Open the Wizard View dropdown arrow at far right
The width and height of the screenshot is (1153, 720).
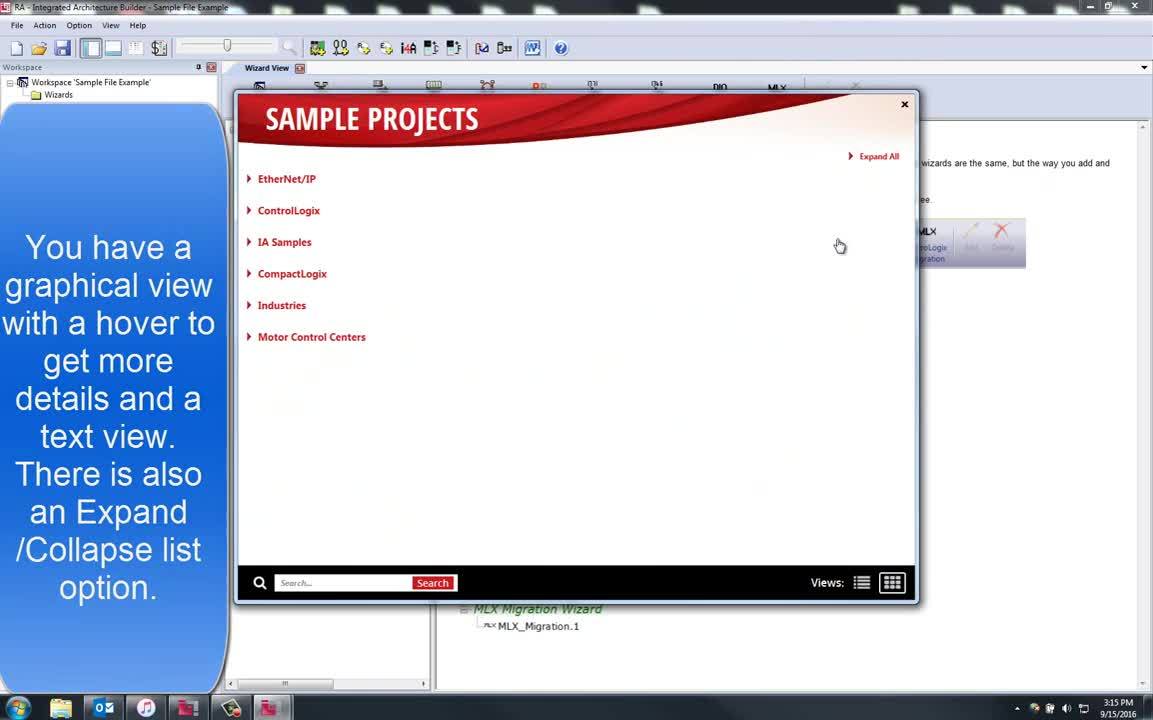1144,68
